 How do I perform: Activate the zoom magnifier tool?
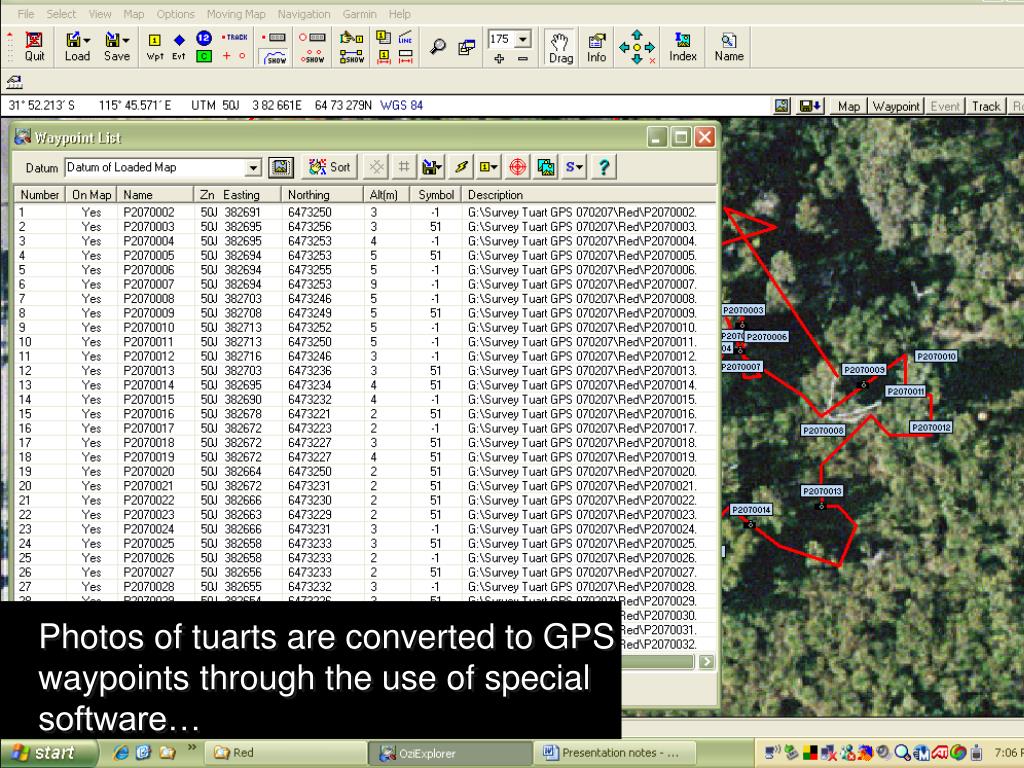point(438,43)
